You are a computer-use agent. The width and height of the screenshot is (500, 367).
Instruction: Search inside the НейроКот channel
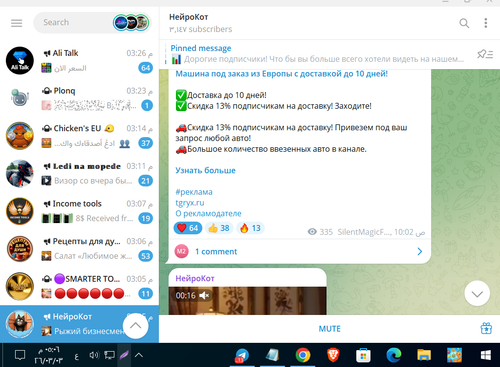click(x=464, y=23)
